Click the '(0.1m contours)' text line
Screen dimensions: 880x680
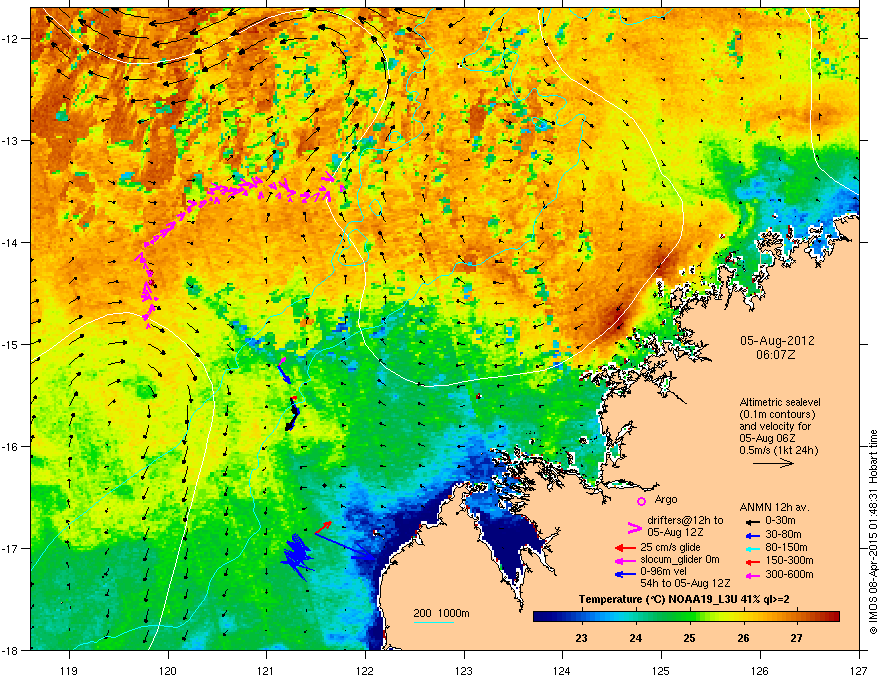tap(777, 415)
